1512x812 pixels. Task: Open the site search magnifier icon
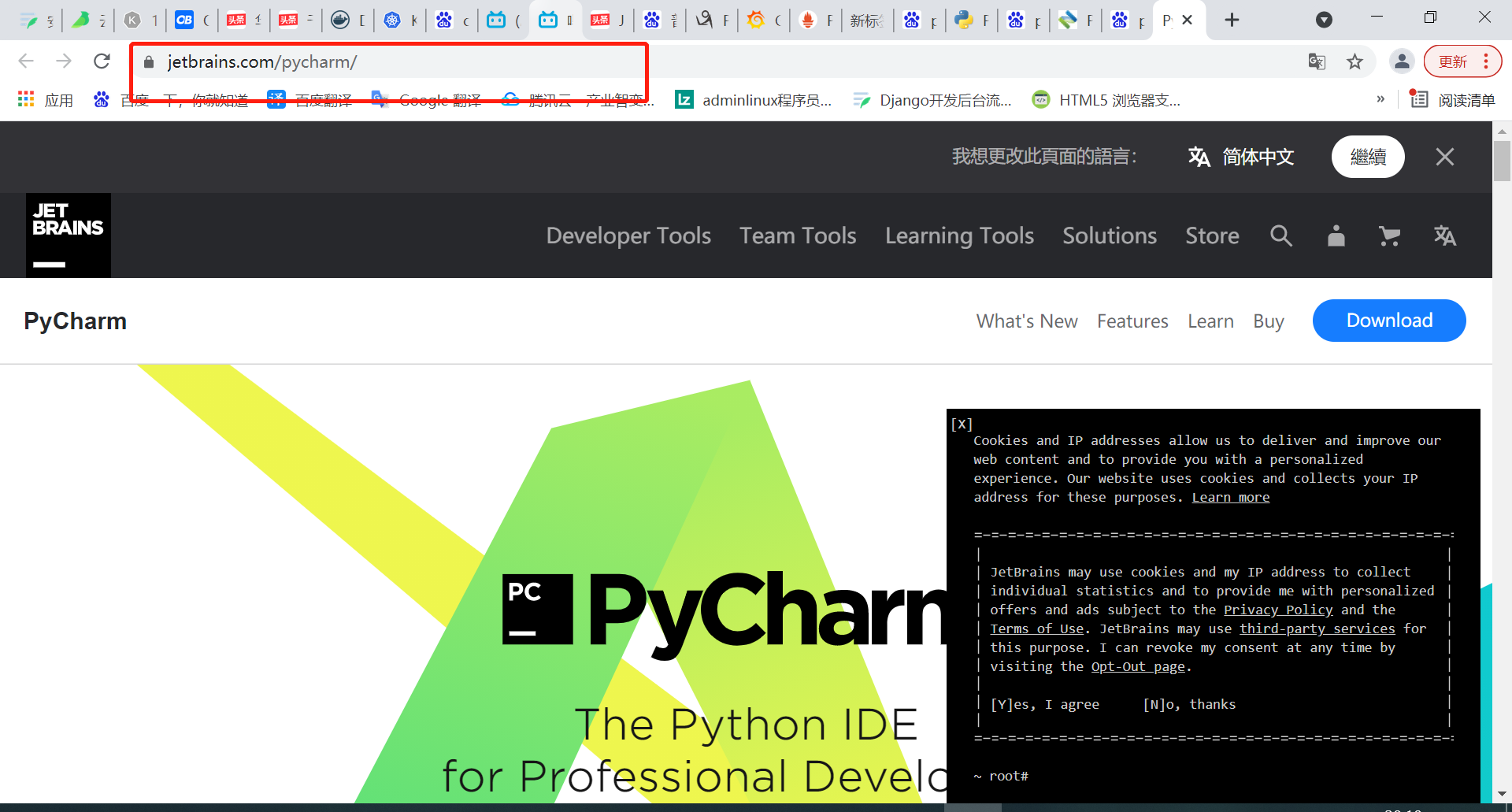[1281, 235]
